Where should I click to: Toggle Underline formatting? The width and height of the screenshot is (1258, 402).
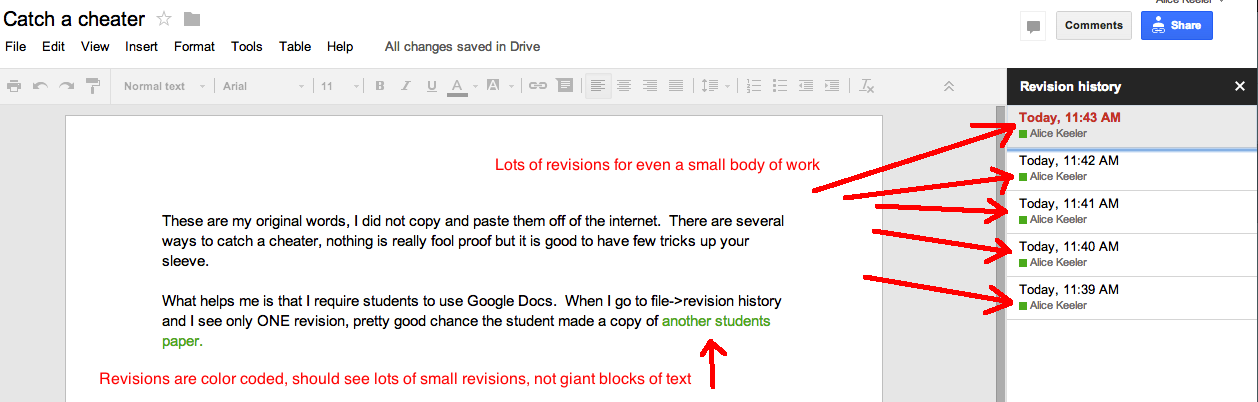[432, 86]
